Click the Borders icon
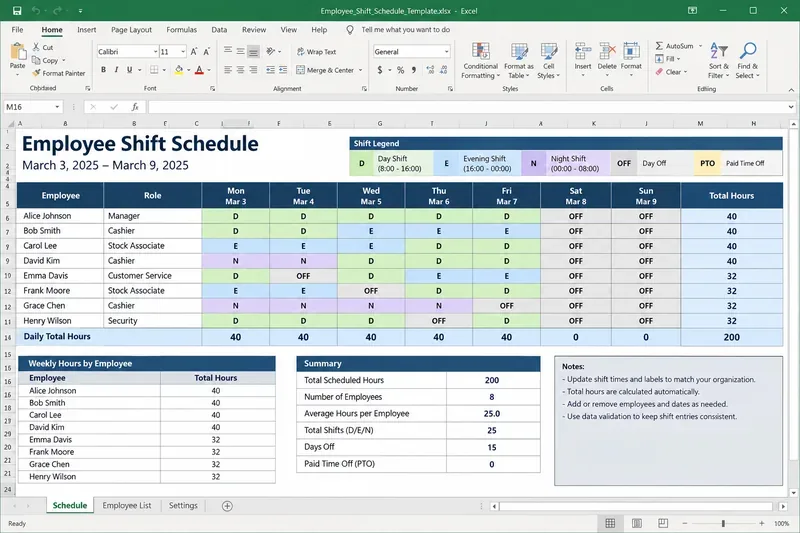The image size is (800, 533). click(x=154, y=69)
